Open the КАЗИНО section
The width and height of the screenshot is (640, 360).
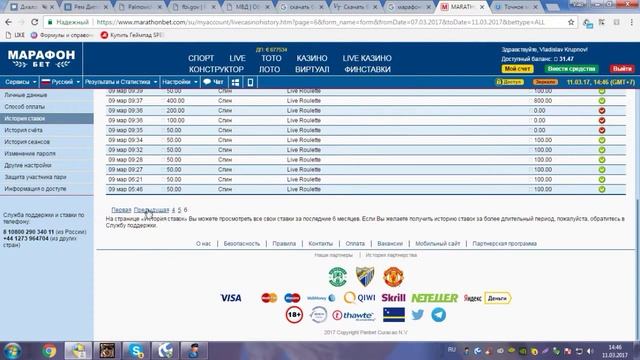pos(312,58)
